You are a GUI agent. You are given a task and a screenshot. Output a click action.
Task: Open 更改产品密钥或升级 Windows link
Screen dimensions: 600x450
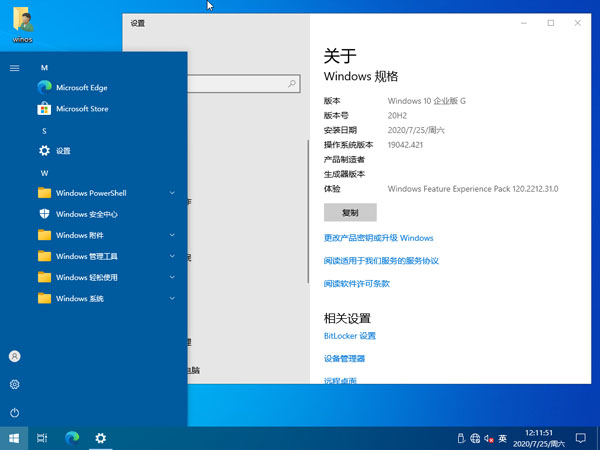378,238
